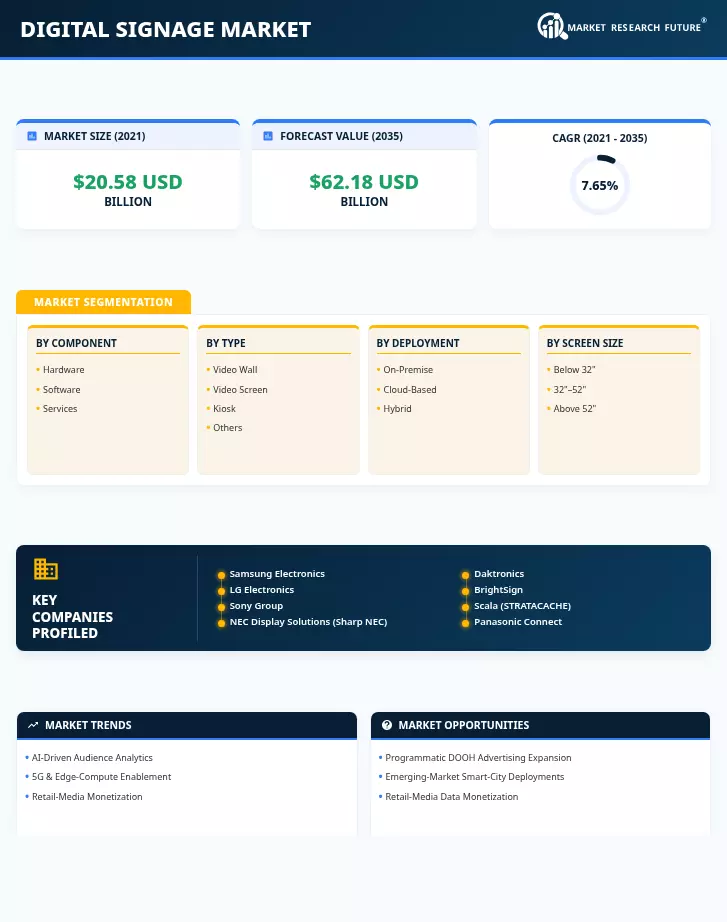Select Above 52" screen size item

[575, 409]
